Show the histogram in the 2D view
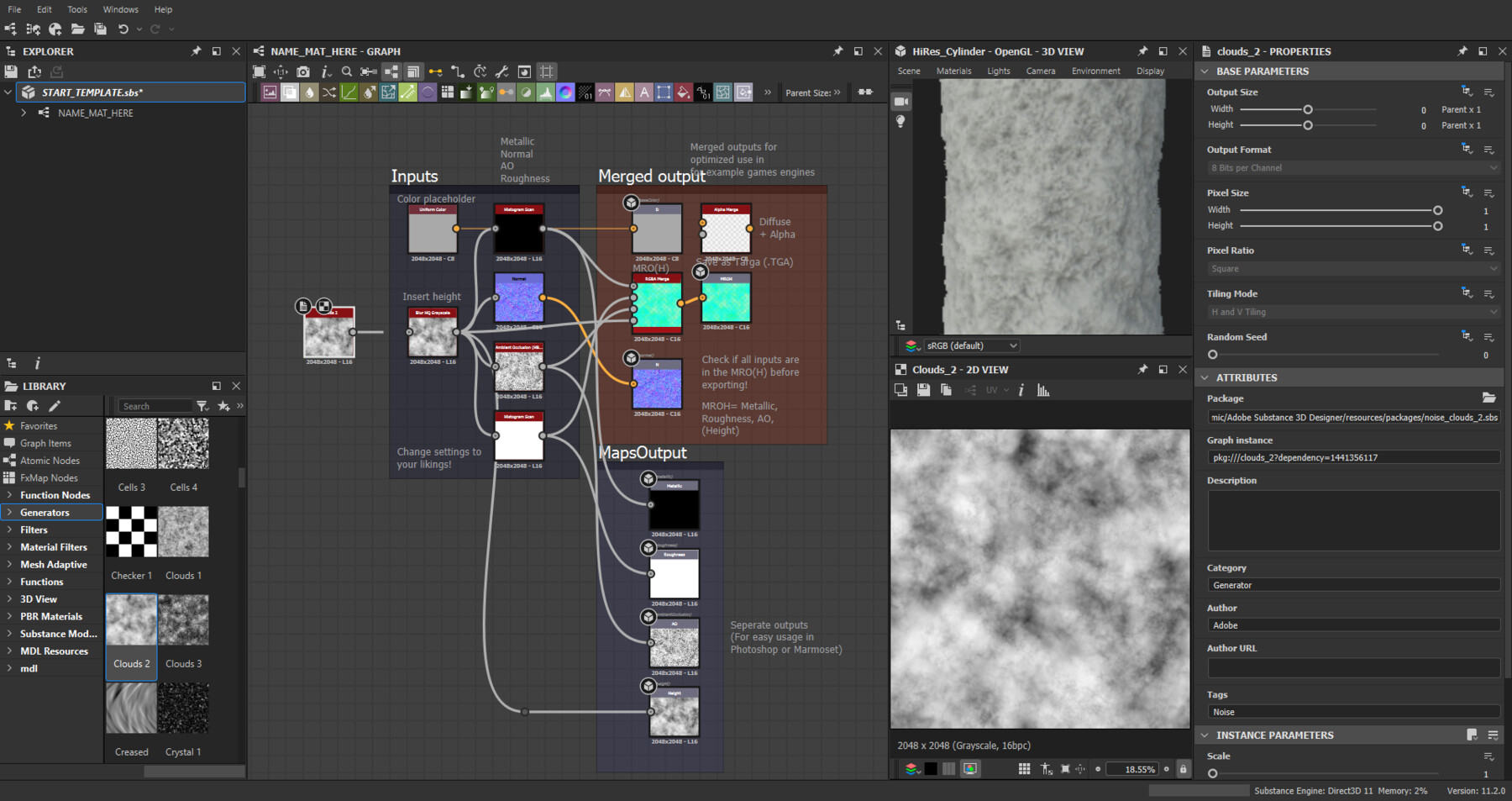The width and height of the screenshot is (1512, 801). (x=1043, y=389)
